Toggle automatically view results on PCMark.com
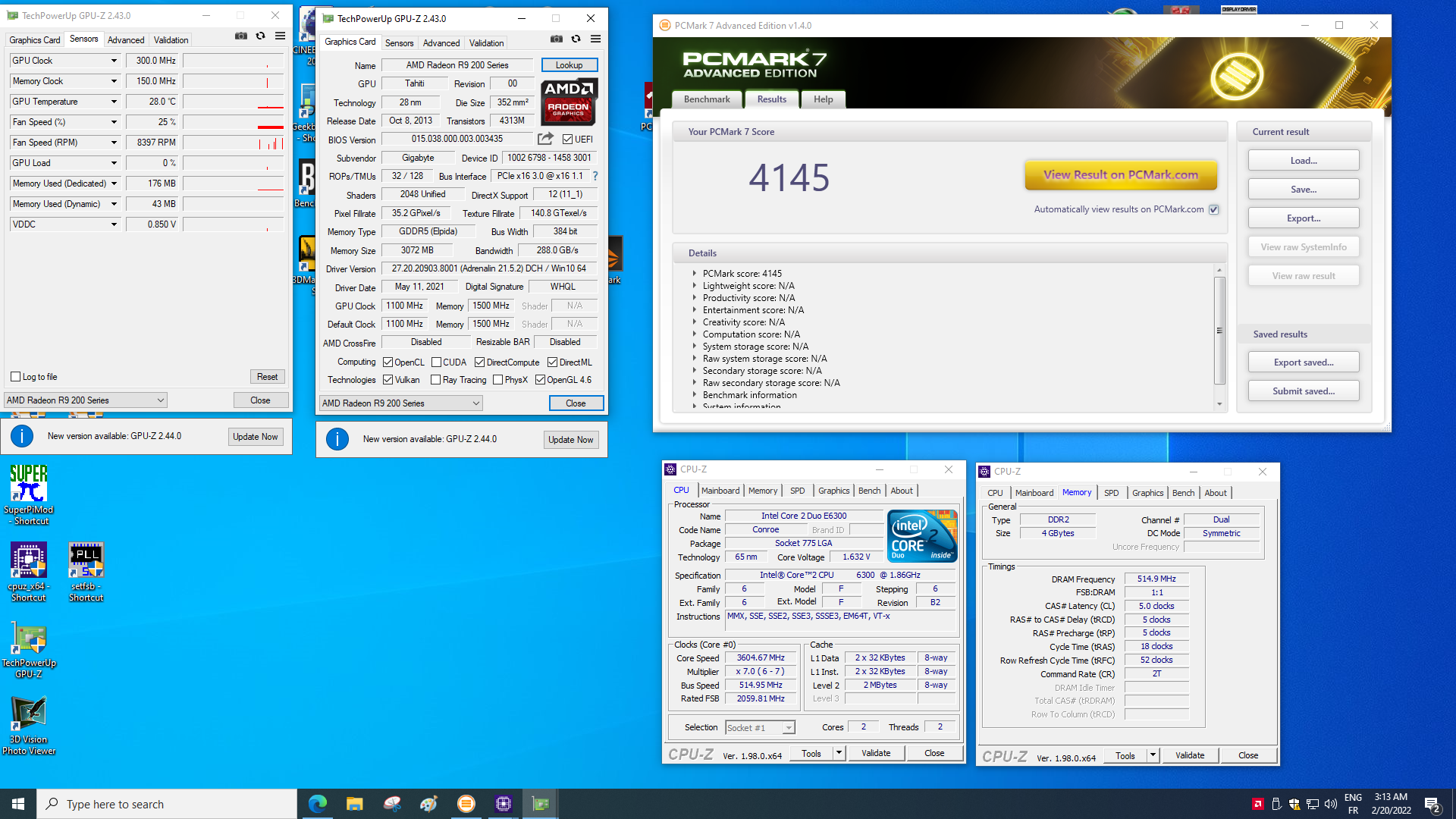The width and height of the screenshot is (1456, 819). coord(1214,209)
